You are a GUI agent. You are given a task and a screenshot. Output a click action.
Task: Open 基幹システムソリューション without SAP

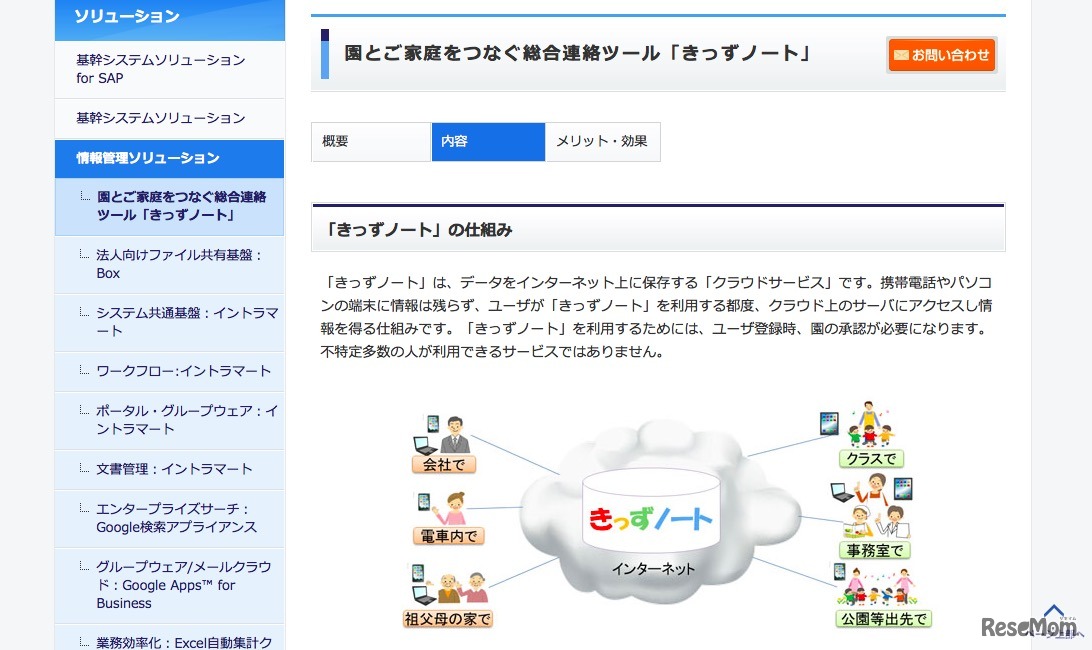click(169, 118)
